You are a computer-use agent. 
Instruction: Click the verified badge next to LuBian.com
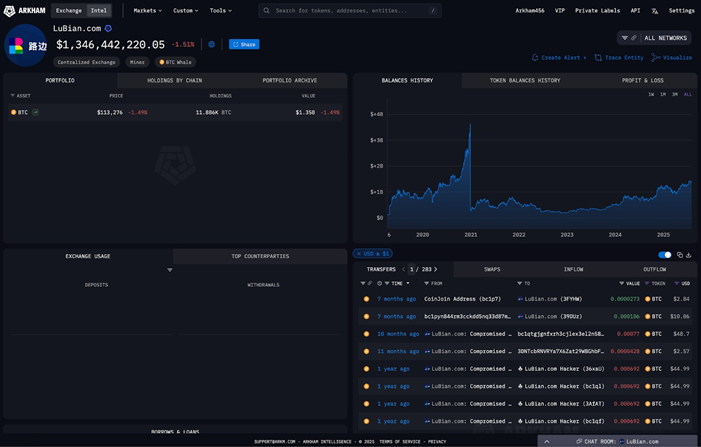coord(108,29)
